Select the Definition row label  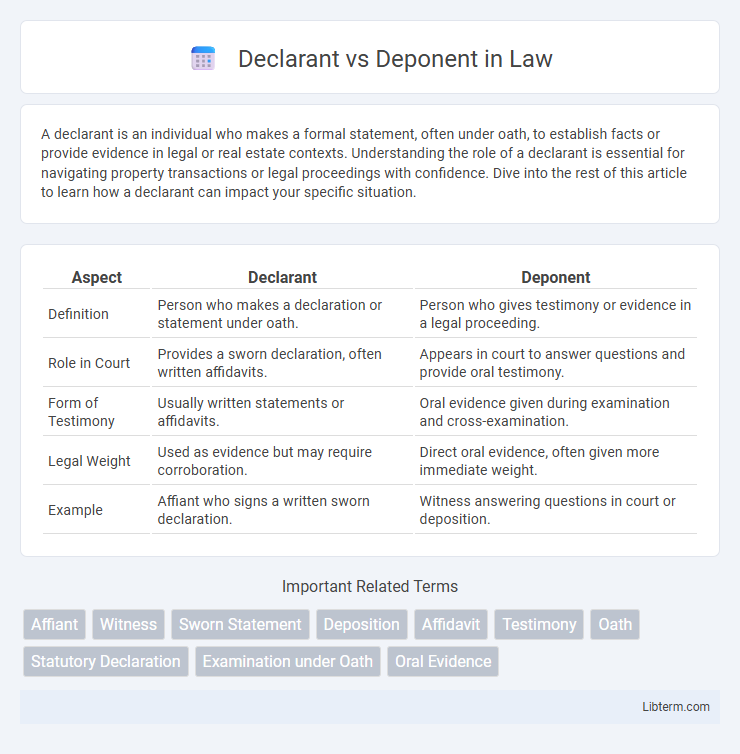point(78,314)
